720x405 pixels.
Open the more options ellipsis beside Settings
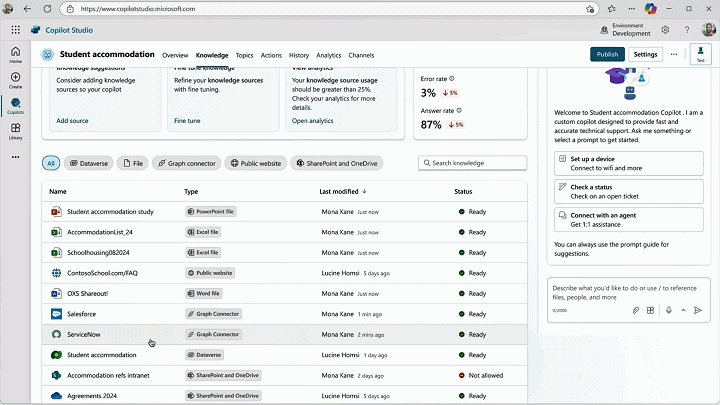(674, 55)
